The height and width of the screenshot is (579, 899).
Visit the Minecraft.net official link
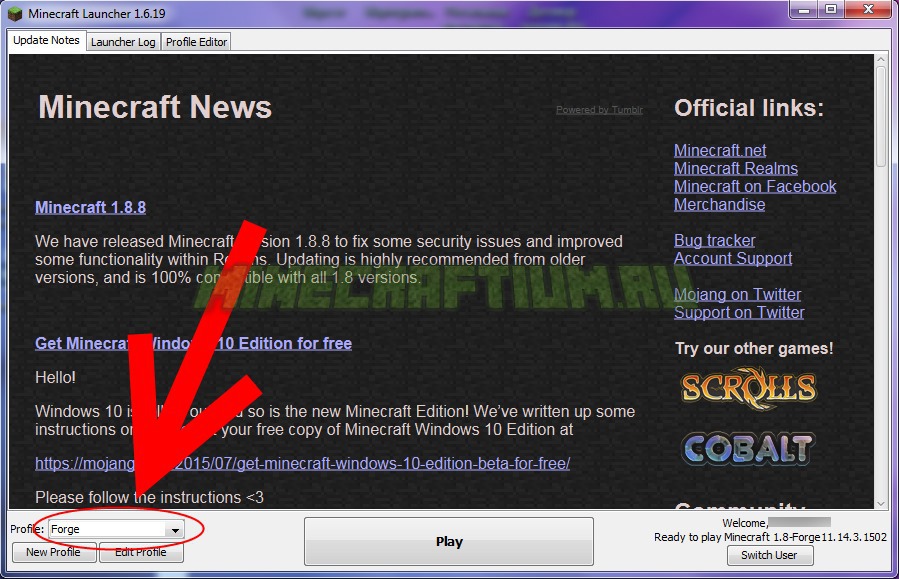click(720, 150)
